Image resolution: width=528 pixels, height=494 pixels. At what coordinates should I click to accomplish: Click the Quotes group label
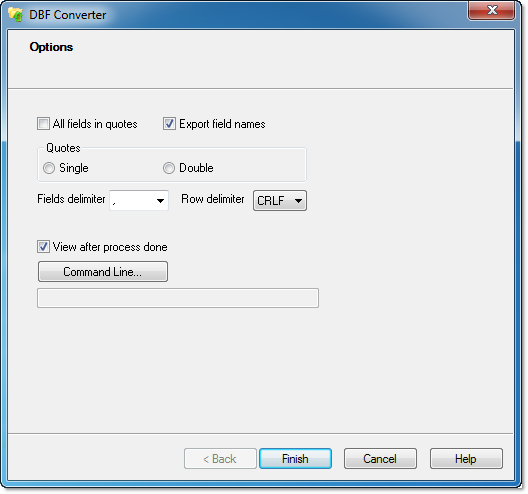(x=63, y=148)
